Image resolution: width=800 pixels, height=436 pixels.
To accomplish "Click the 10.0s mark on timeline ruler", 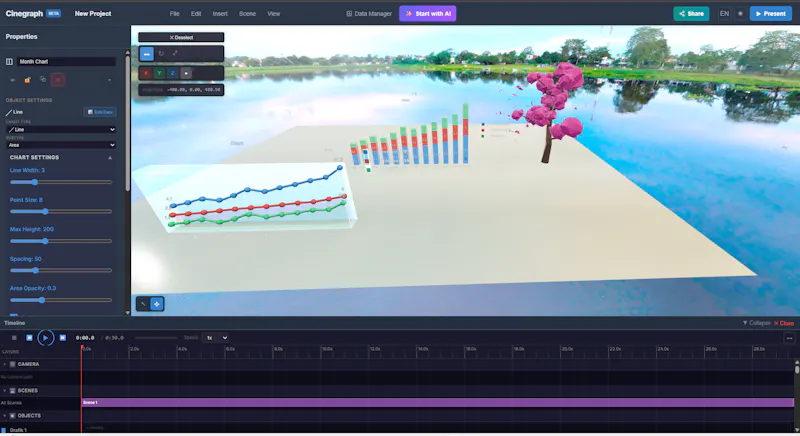I will (328, 349).
